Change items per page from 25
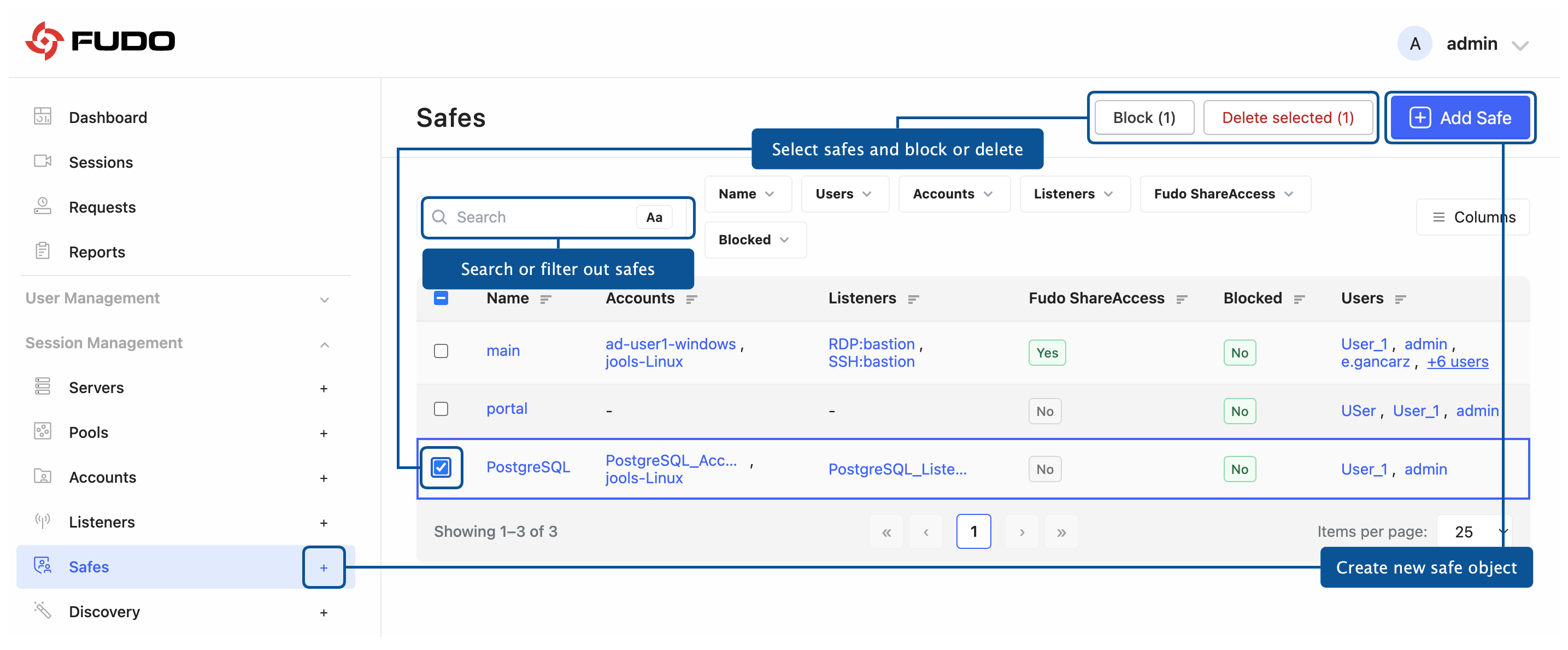 click(1473, 532)
